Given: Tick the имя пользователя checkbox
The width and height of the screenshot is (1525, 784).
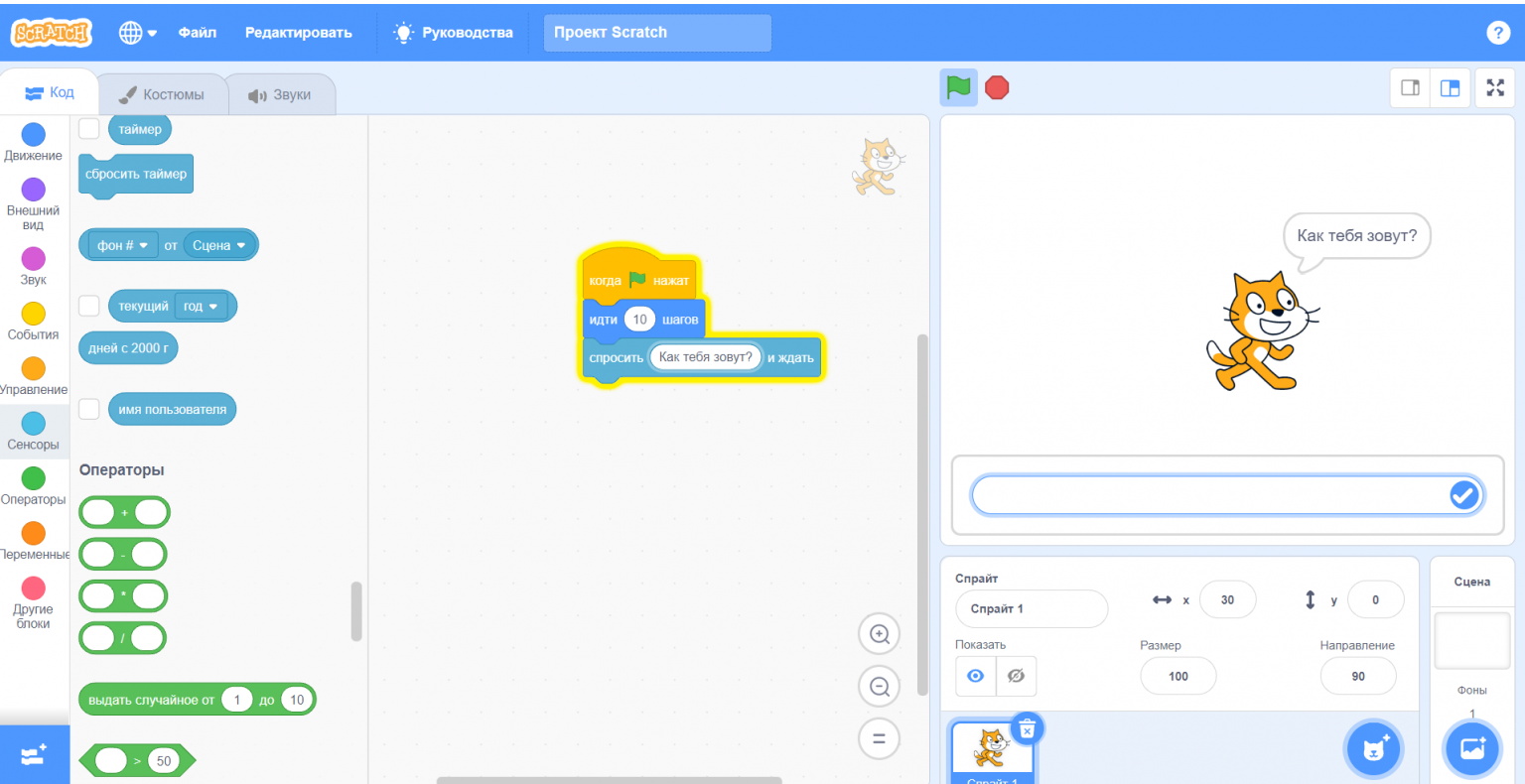Looking at the screenshot, I should [89, 409].
